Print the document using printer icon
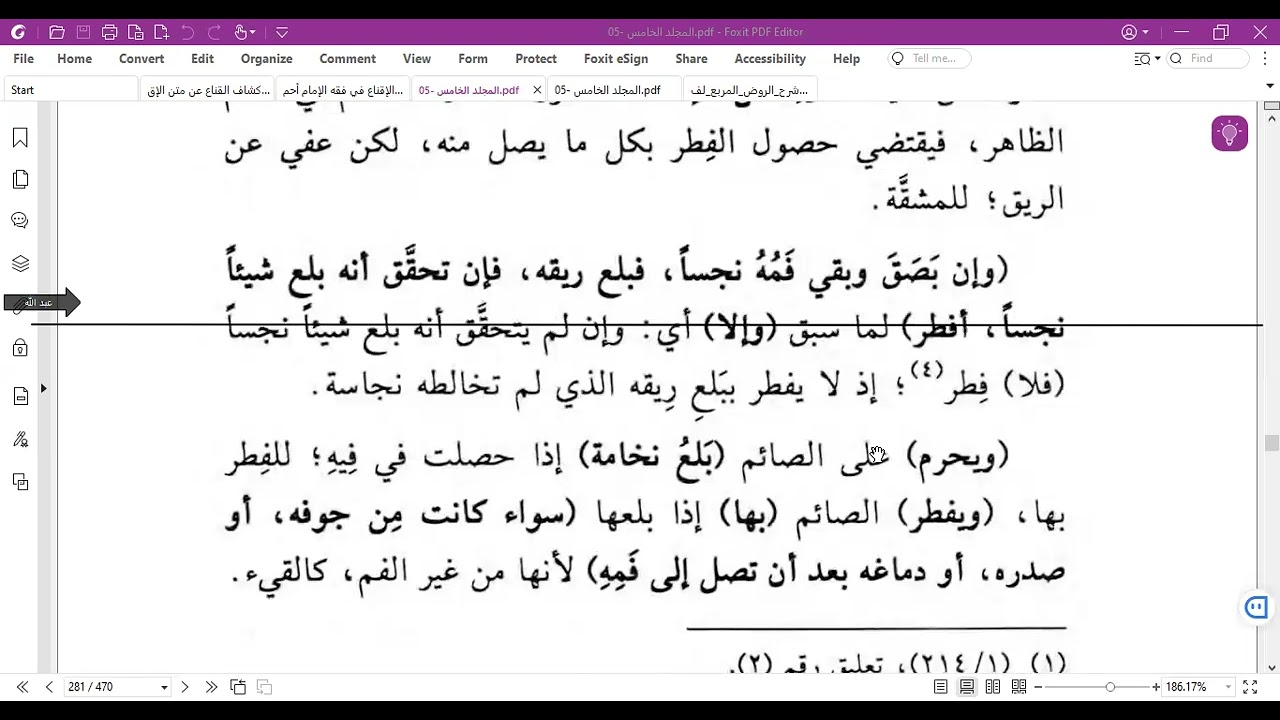 [109, 32]
